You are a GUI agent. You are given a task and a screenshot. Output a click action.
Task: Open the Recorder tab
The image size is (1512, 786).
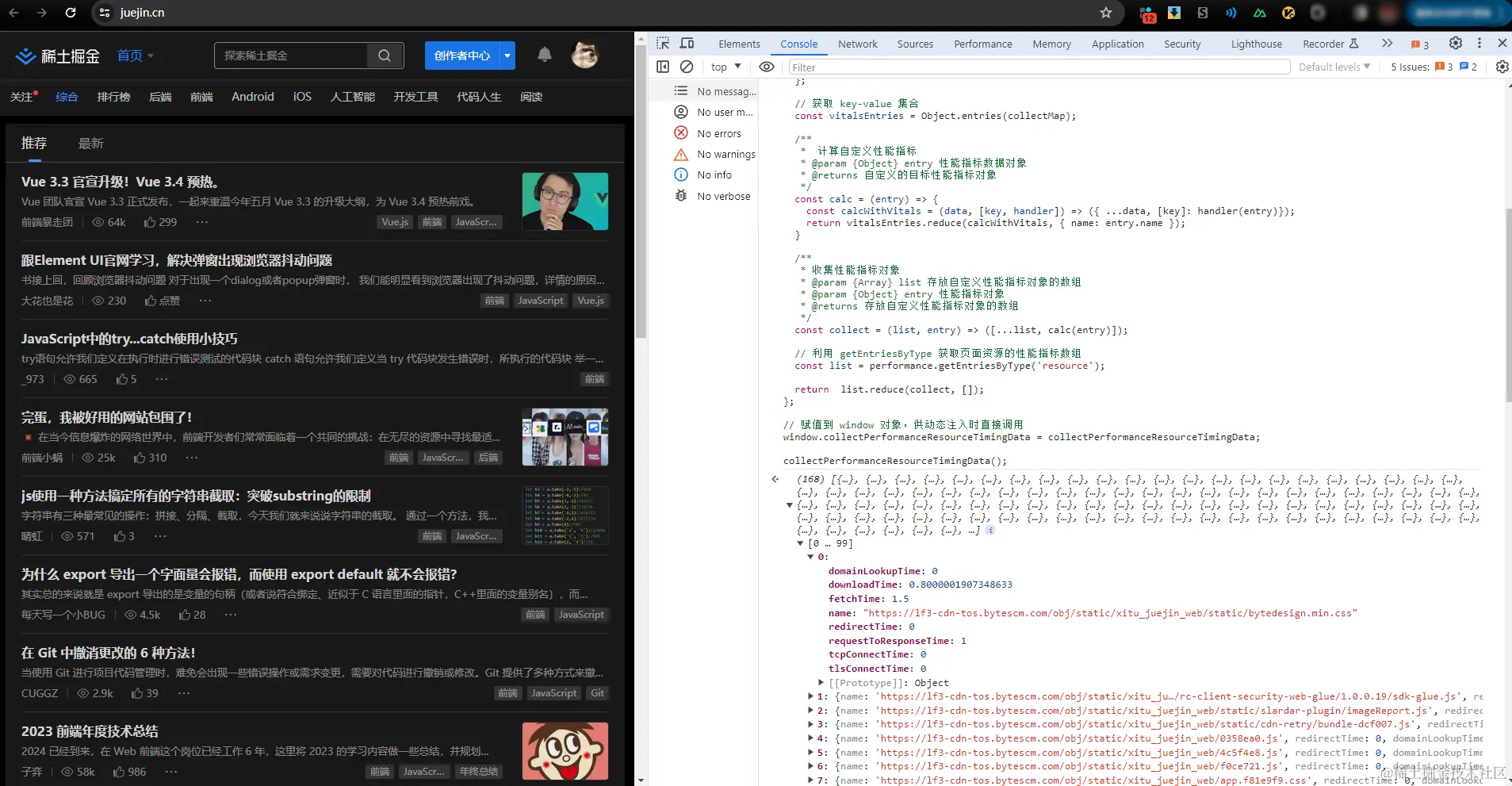tap(1330, 44)
